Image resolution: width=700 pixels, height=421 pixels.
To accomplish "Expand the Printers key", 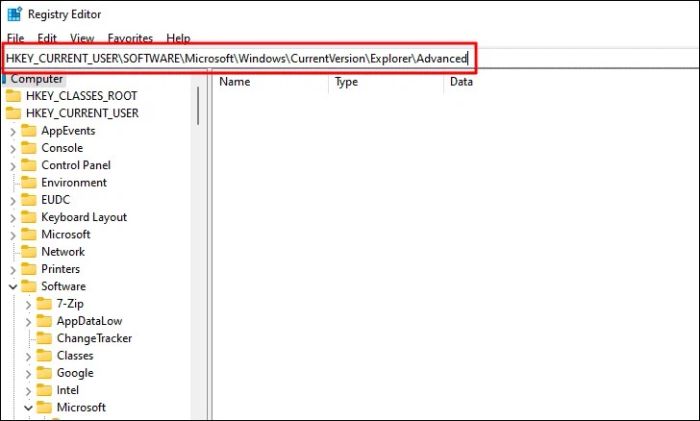I will point(13,270).
